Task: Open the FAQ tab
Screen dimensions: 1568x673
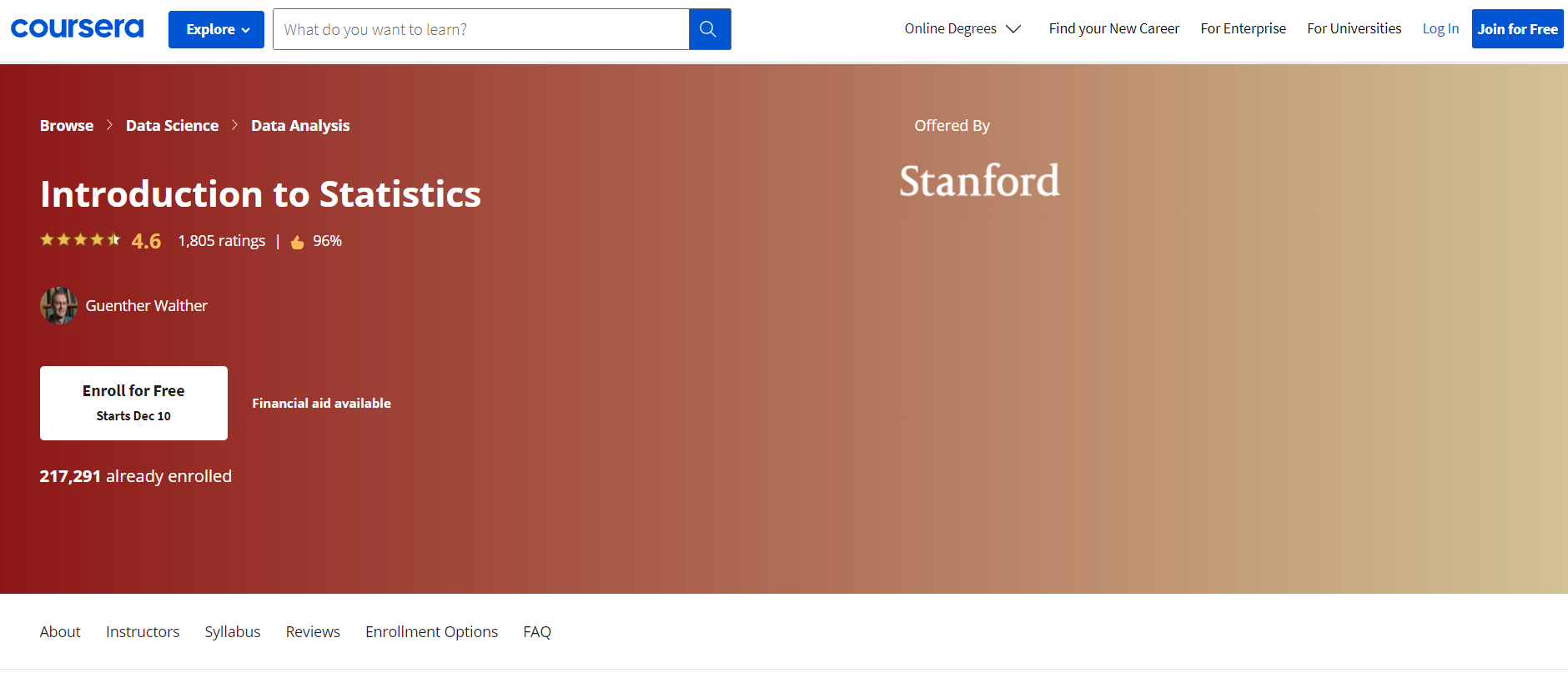Action: 537,631
